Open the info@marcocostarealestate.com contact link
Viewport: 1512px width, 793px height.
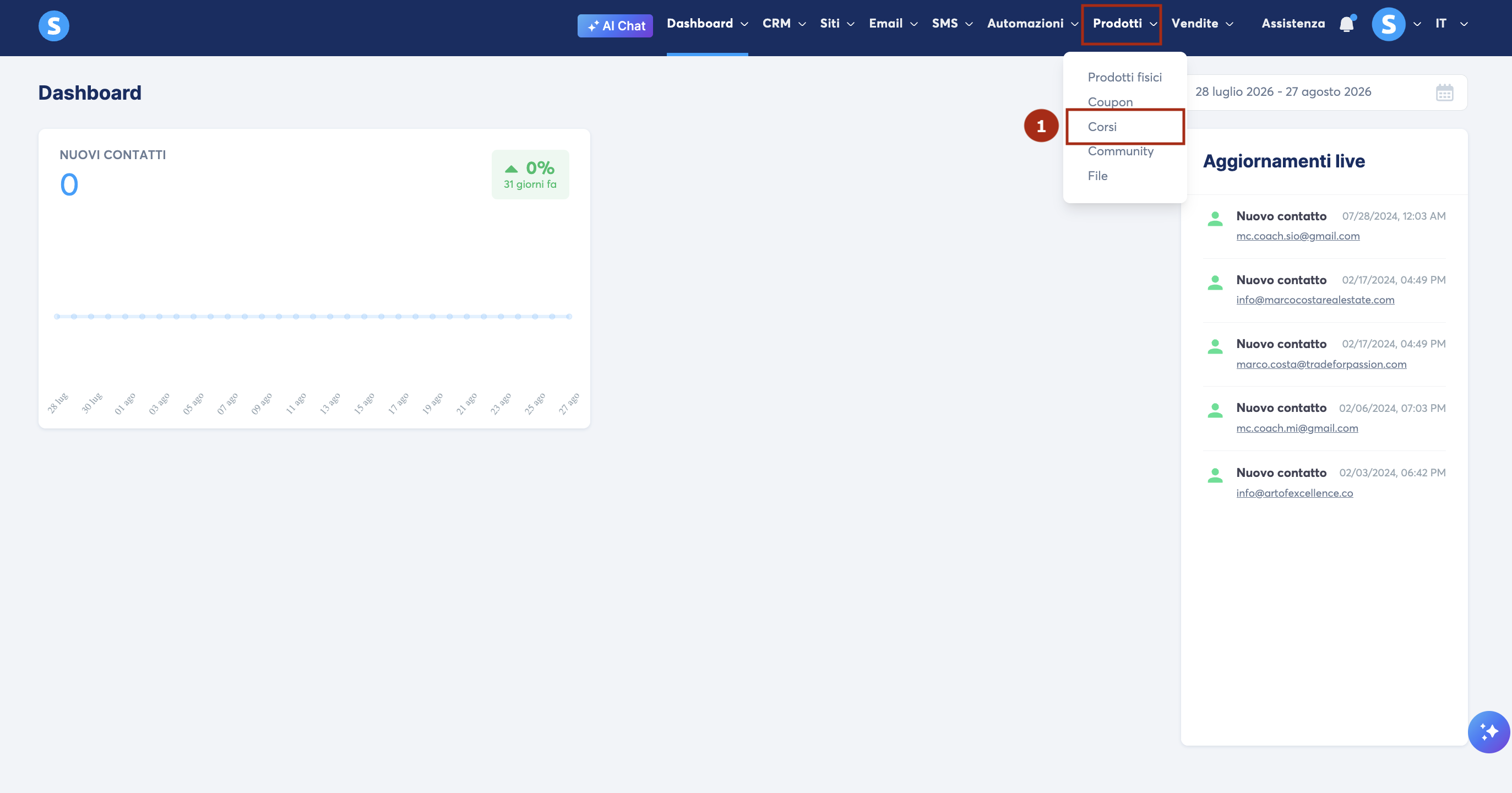tap(1315, 300)
